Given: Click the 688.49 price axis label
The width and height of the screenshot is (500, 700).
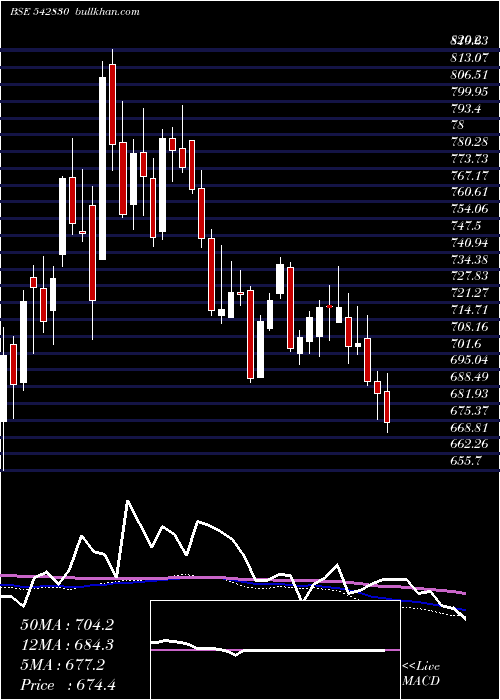Looking at the screenshot, I should pyautogui.click(x=469, y=377).
